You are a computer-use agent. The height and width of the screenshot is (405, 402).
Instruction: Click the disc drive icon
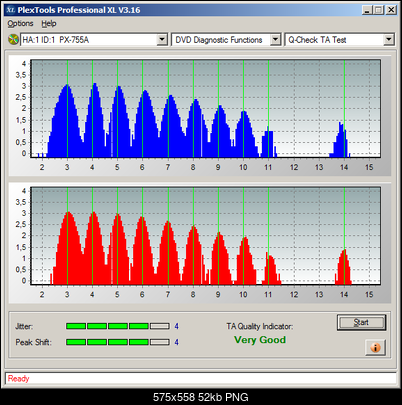point(13,40)
